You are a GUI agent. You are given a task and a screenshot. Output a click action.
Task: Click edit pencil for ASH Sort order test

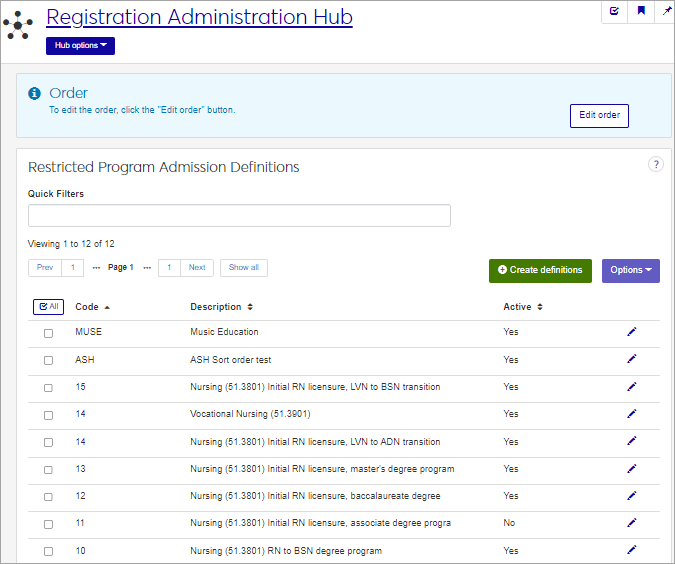[631, 359]
